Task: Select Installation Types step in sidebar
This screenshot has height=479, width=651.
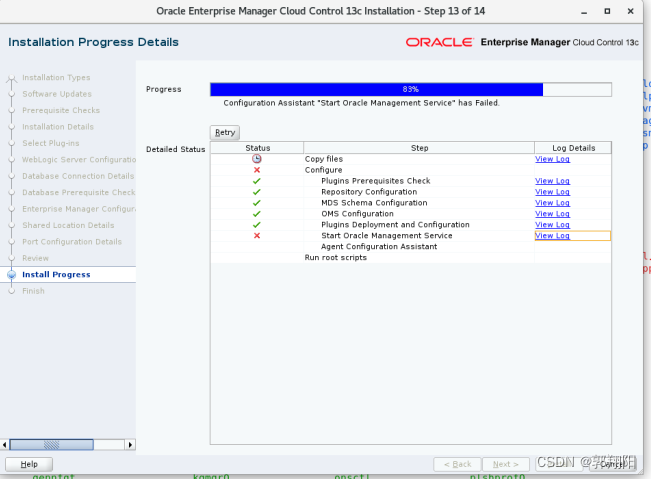Action: tap(56, 78)
